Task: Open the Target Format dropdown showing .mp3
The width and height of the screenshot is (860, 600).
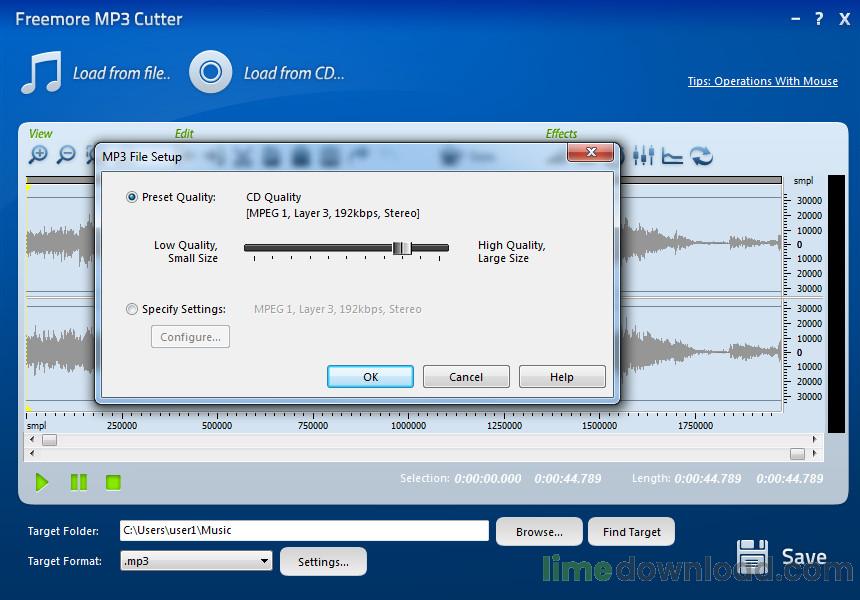Action: pos(264,561)
